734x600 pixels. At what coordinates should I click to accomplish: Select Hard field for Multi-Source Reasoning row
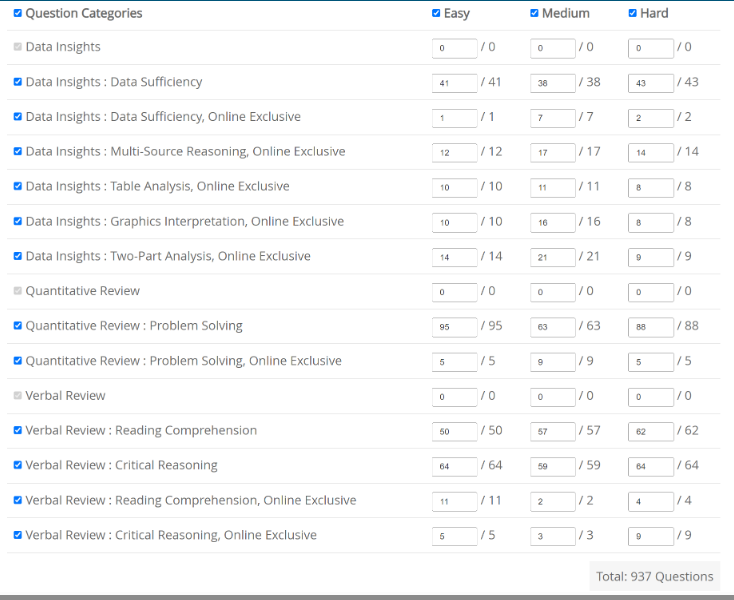[x=651, y=153]
